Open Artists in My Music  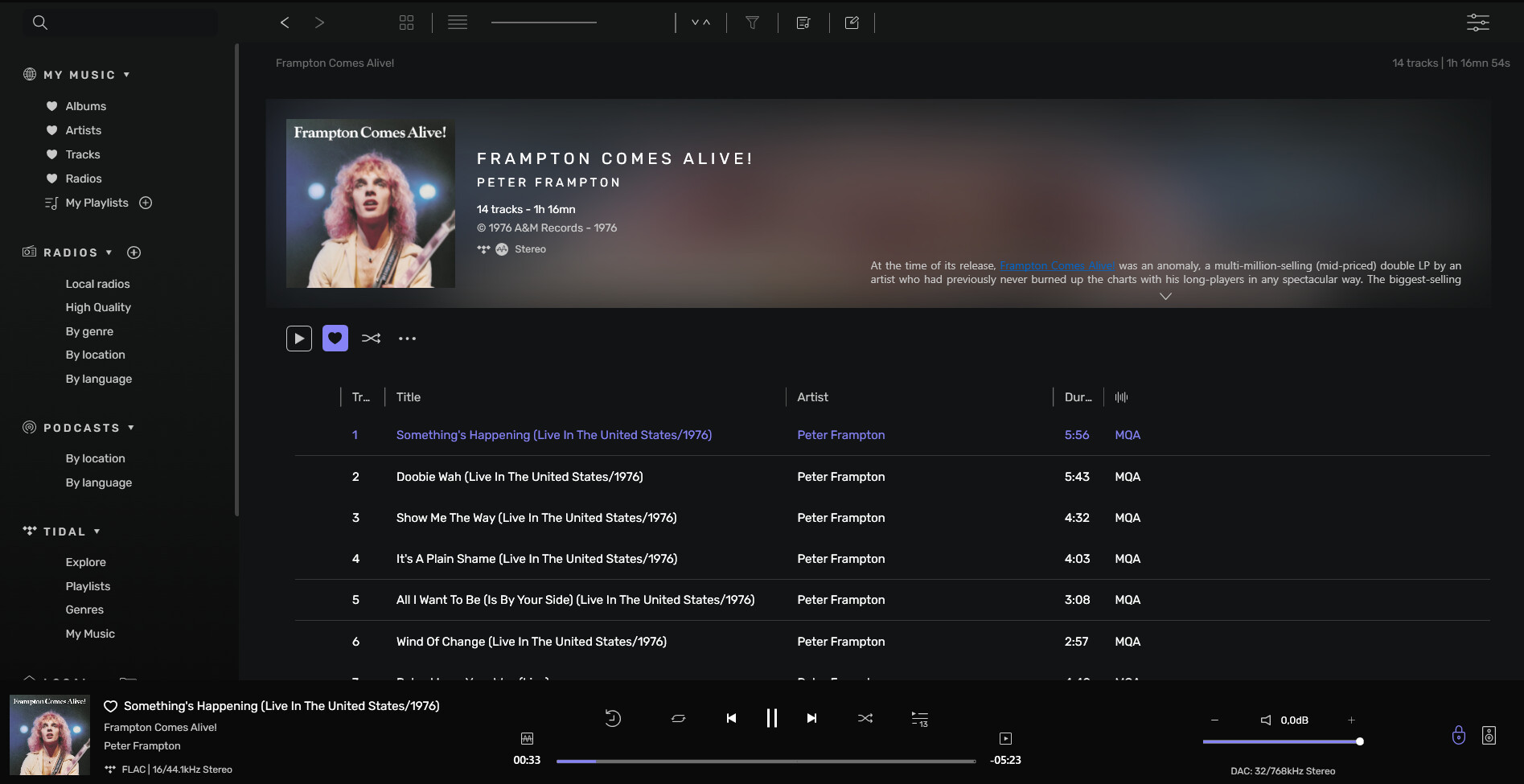84,130
